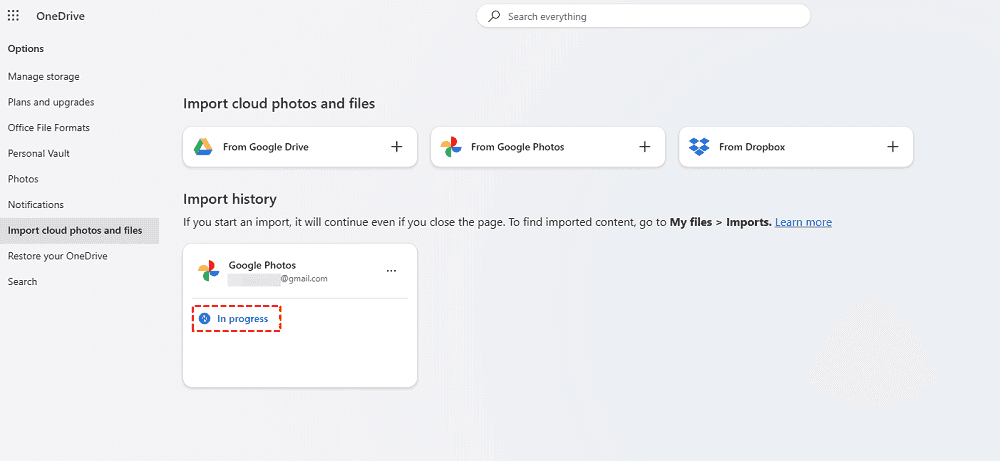Screen dimensions: 1000x461
Task: Click the Learn more link
Action: click(803, 222)
